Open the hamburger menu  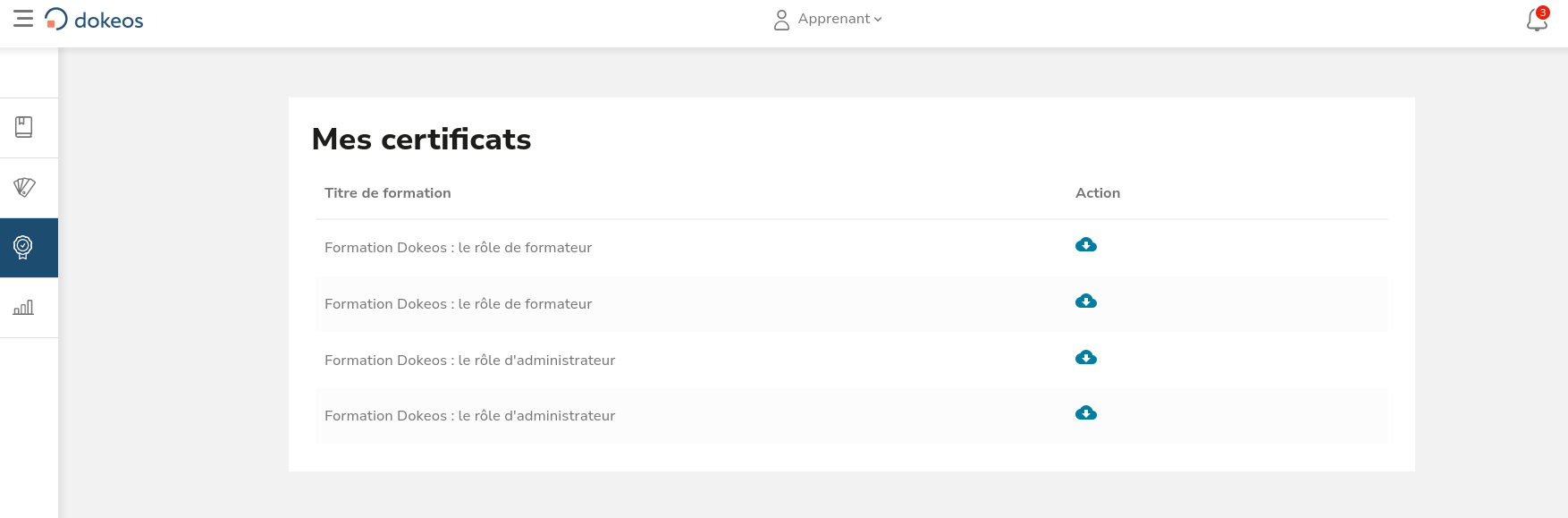click(23, 19)
